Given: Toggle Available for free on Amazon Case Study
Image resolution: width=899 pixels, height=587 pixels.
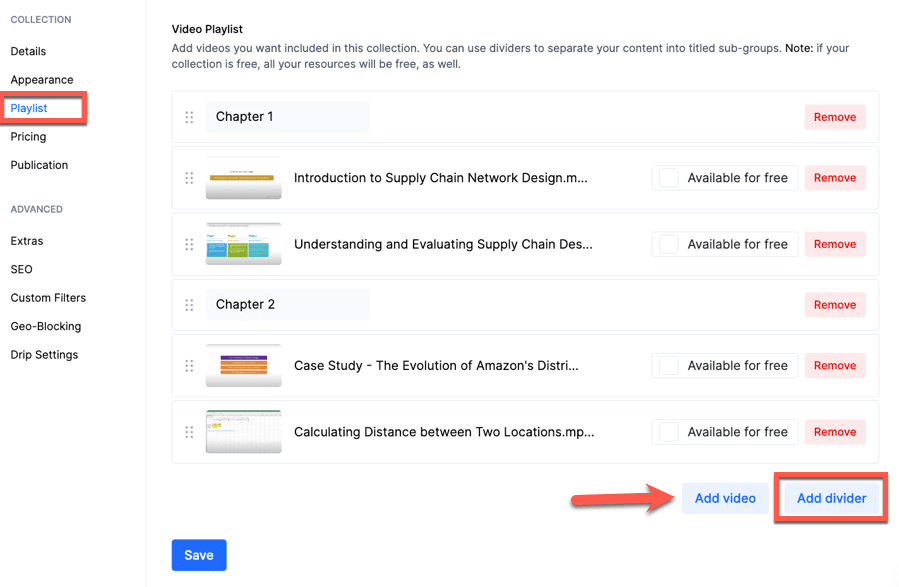Looking at the screenshot, I should 669,366.
